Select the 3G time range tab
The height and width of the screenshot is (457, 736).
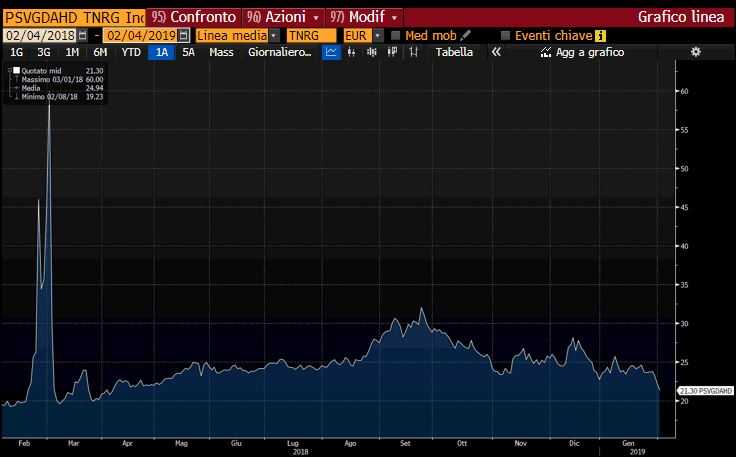pyautogui.click(x=44, y=52)
